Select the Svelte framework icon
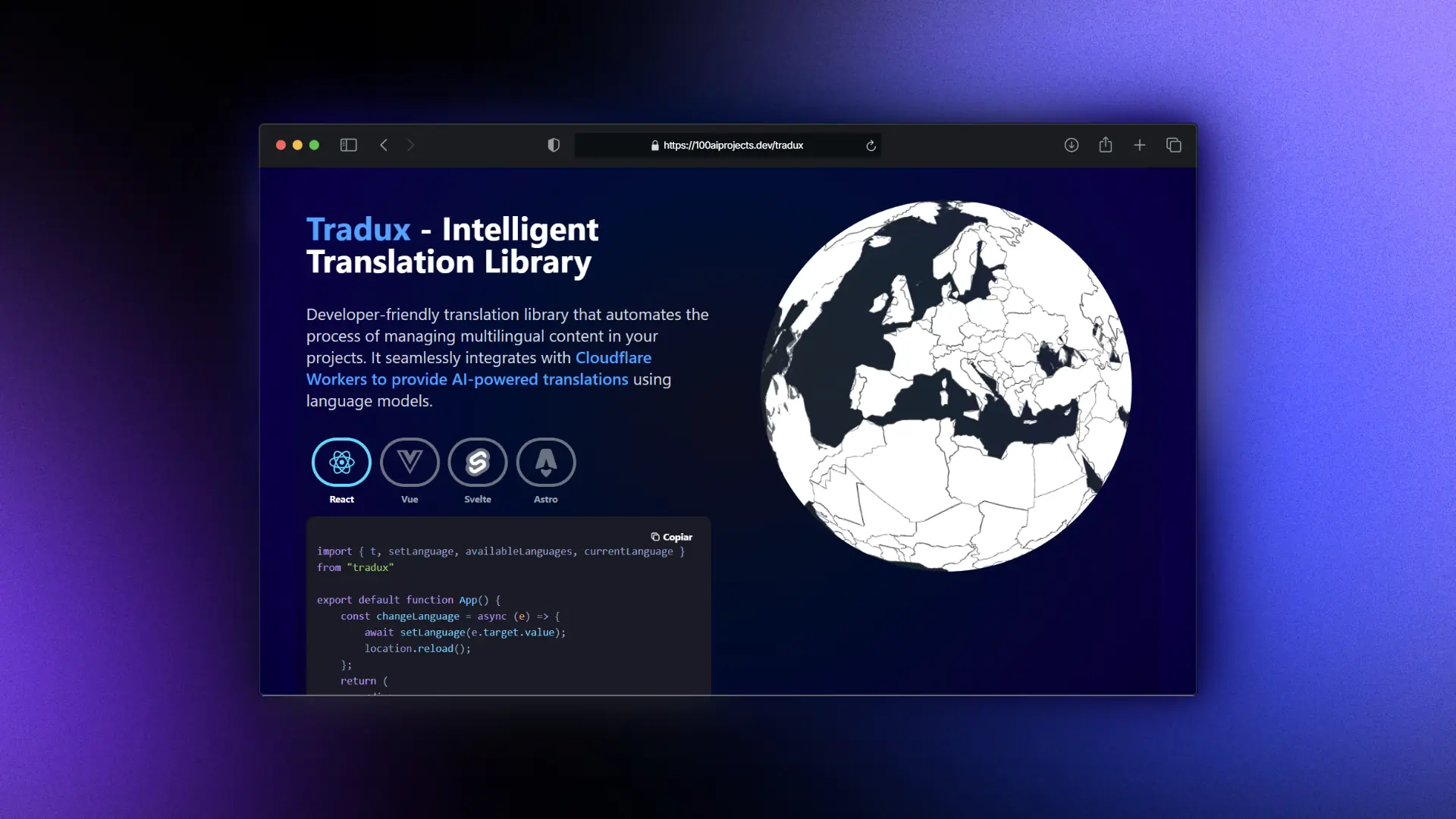 coord(478,462)
